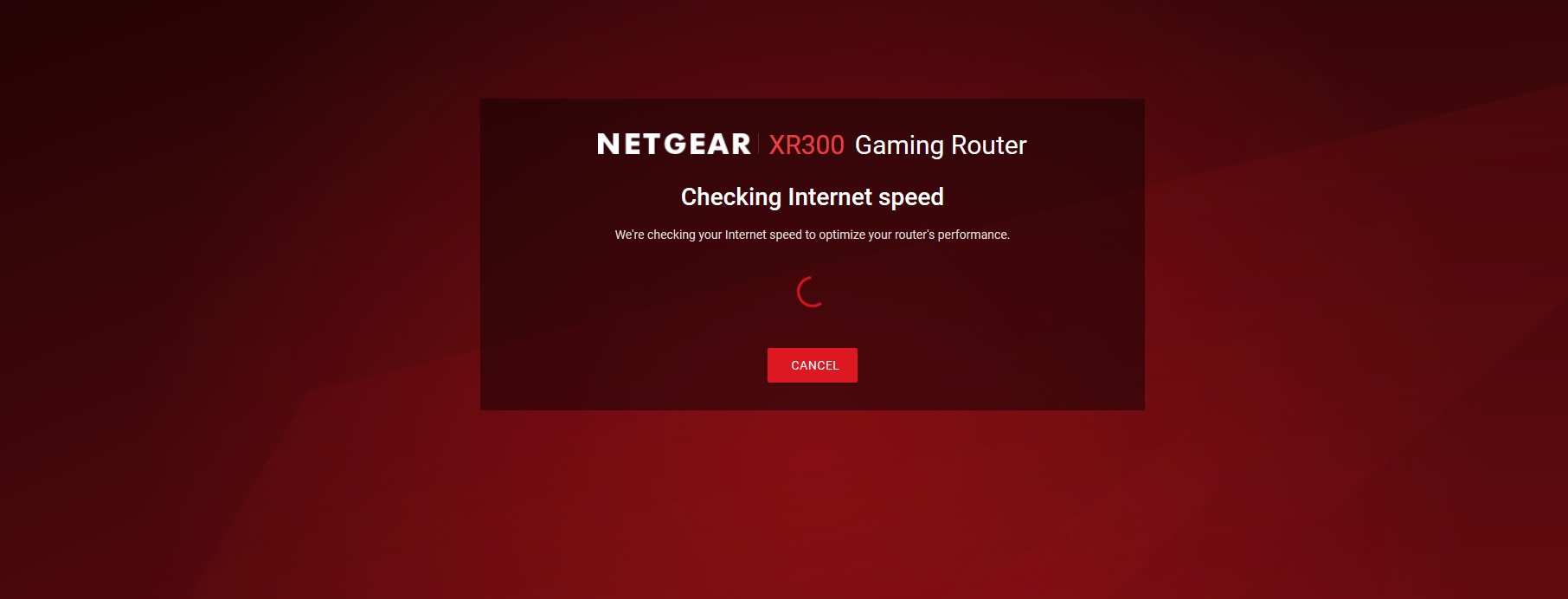The height and width of the screenshot is (599, 1568).
Task: Click the Gaming Router title text
Action: pos(941,145)
